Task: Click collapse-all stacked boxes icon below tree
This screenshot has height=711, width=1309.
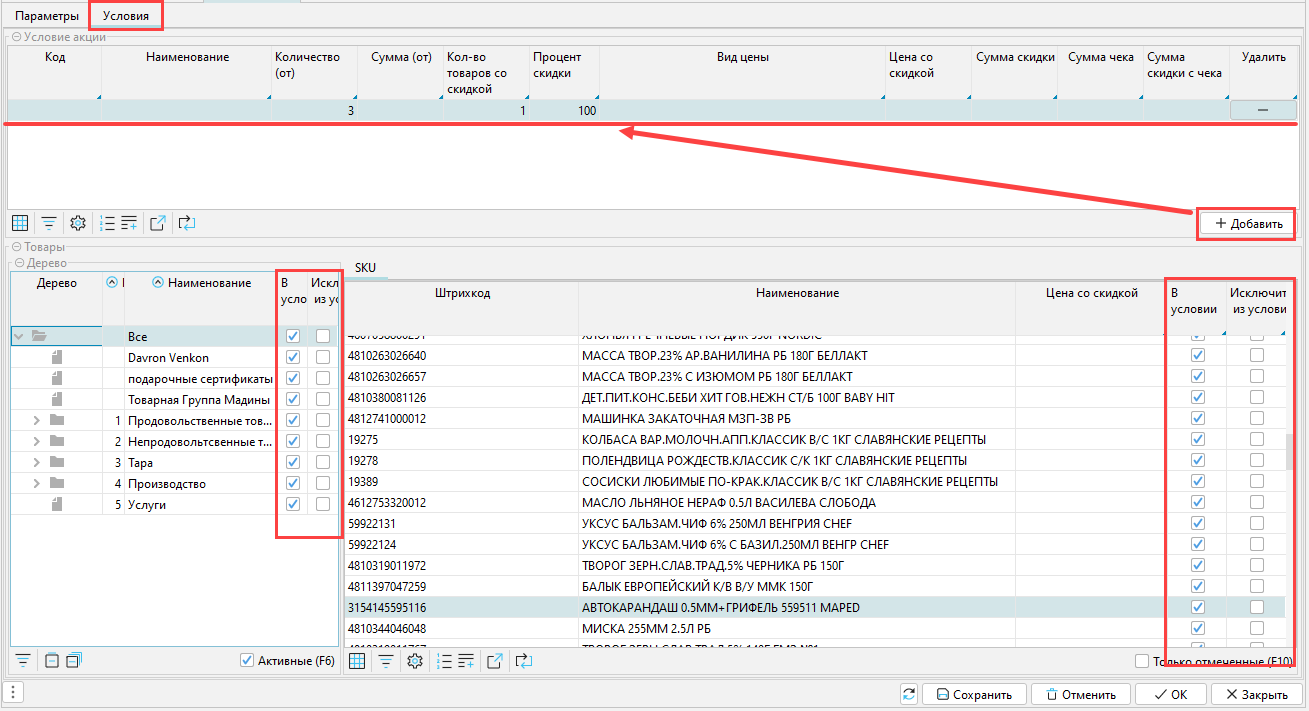Action: click(74, 661)
